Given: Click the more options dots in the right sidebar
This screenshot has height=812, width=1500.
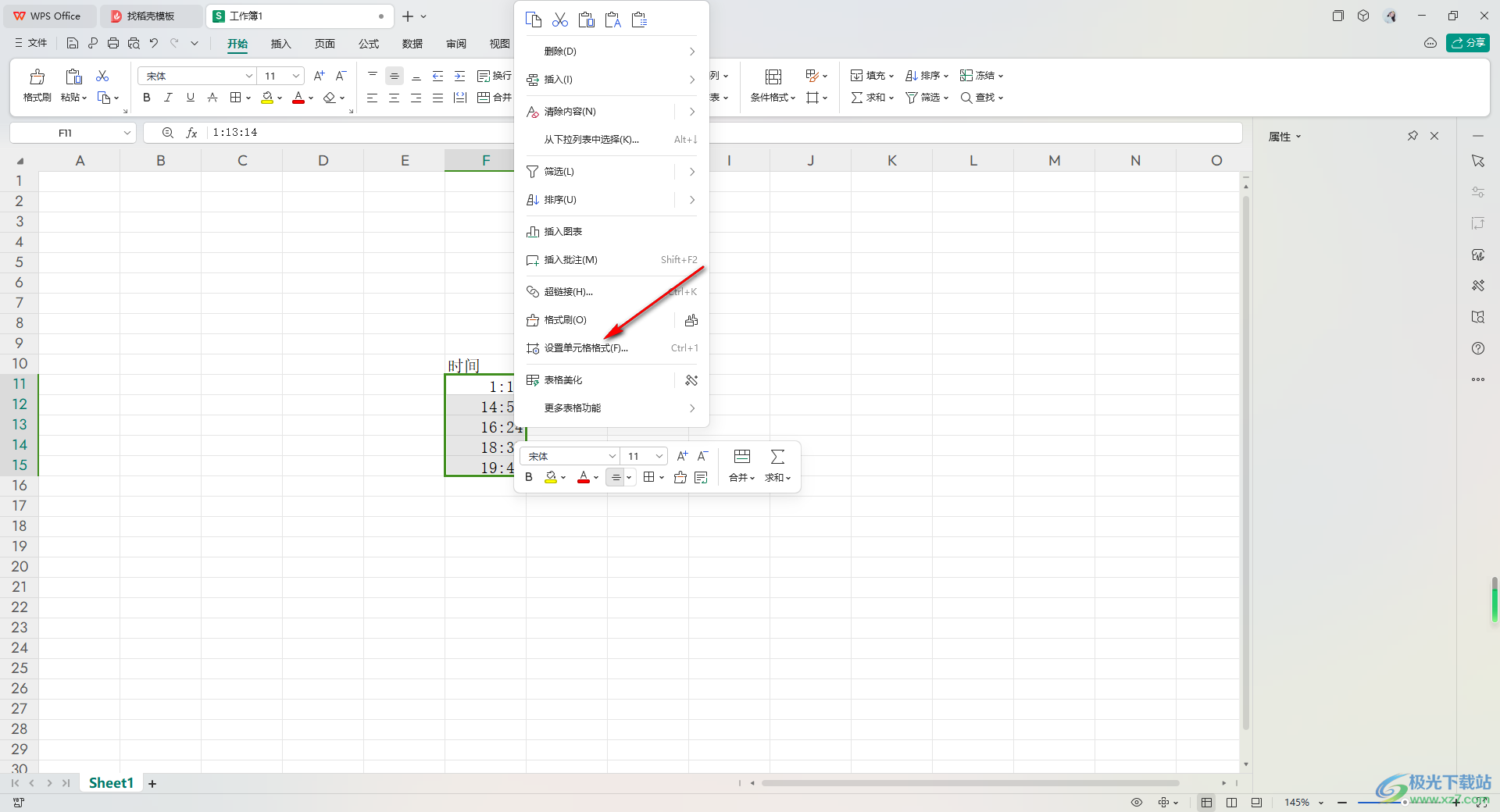Looking at the screenshot, I should [1478, 379].
